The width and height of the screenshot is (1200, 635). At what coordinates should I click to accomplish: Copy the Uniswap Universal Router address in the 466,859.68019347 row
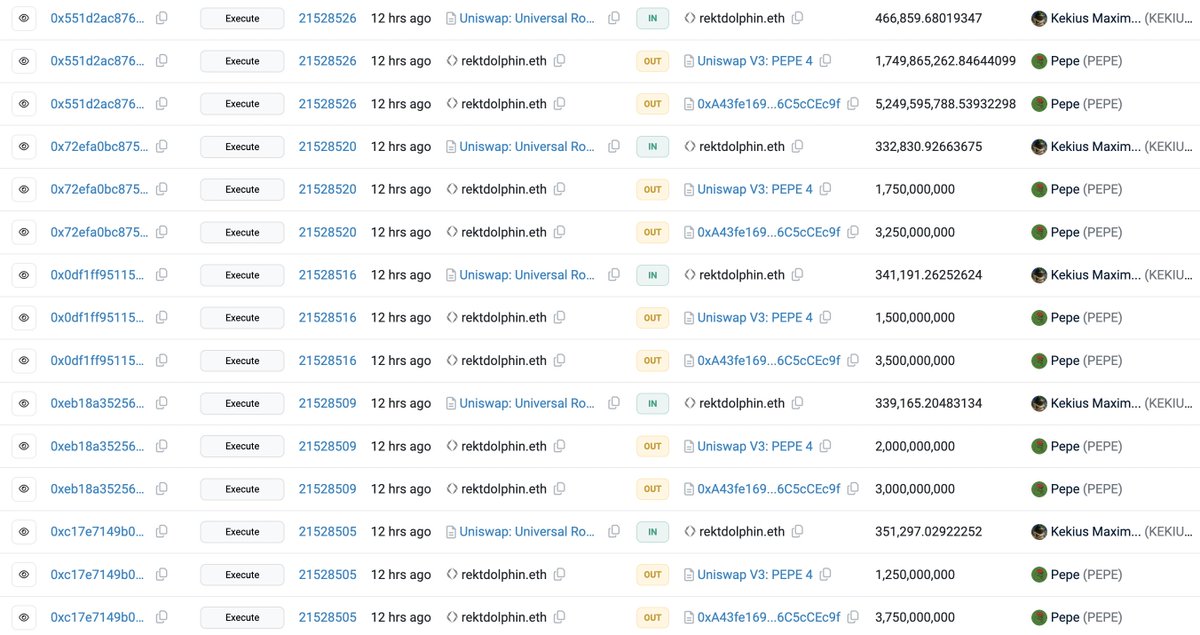click(614, 18)
